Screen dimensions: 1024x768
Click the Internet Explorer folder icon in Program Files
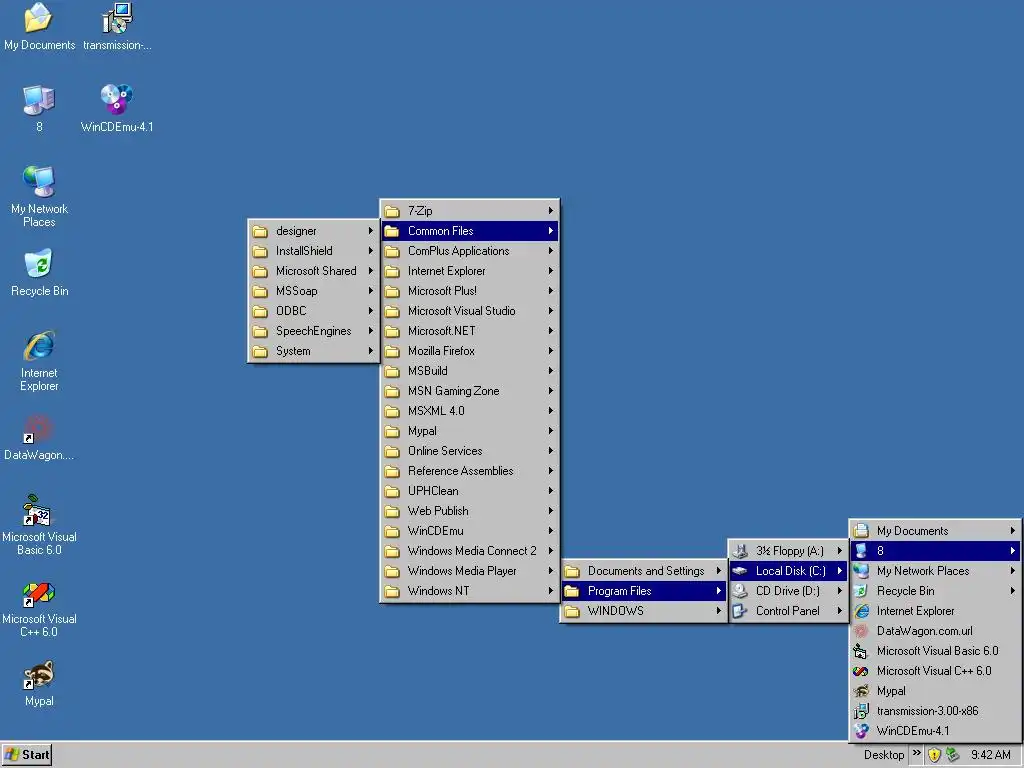click(x=392, y=271)
